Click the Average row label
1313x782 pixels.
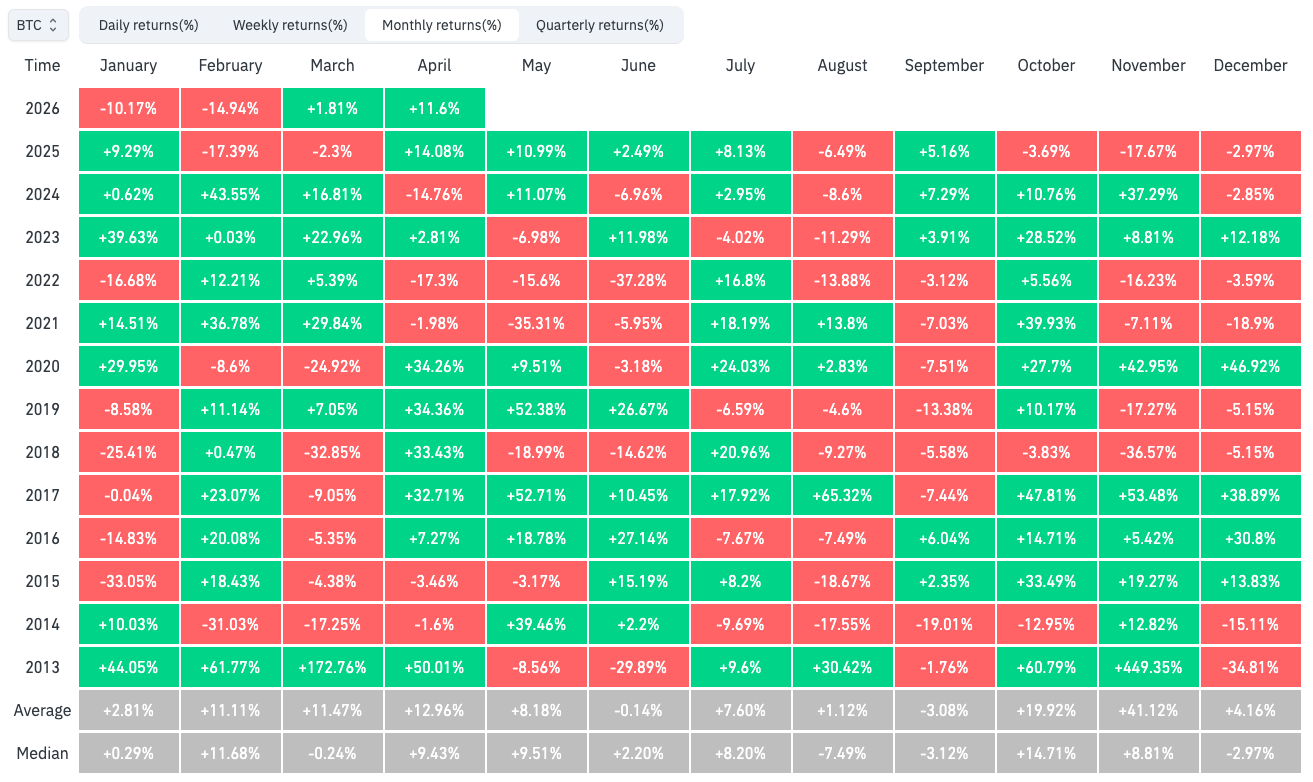click(42, 711)
